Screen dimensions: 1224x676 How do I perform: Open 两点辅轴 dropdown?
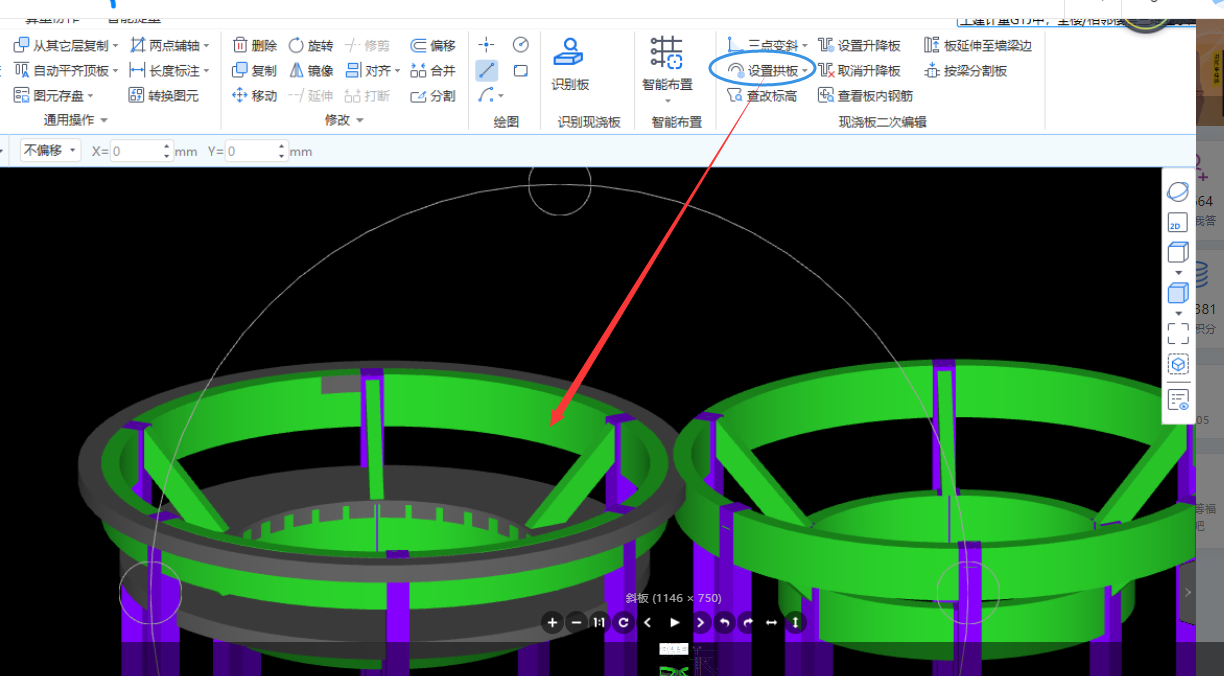point(206,46)
